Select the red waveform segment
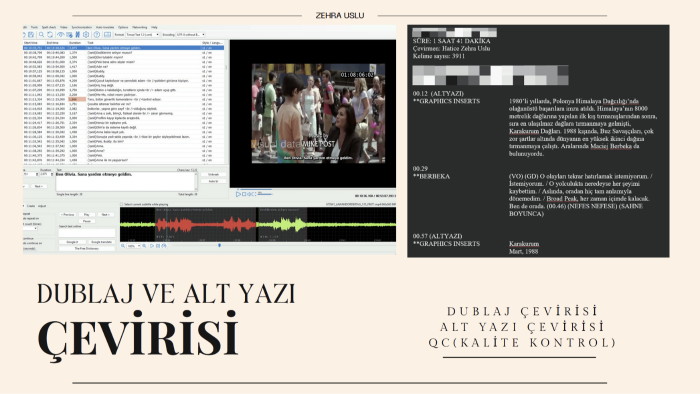 pyautogui.click(x=205, y=224)
